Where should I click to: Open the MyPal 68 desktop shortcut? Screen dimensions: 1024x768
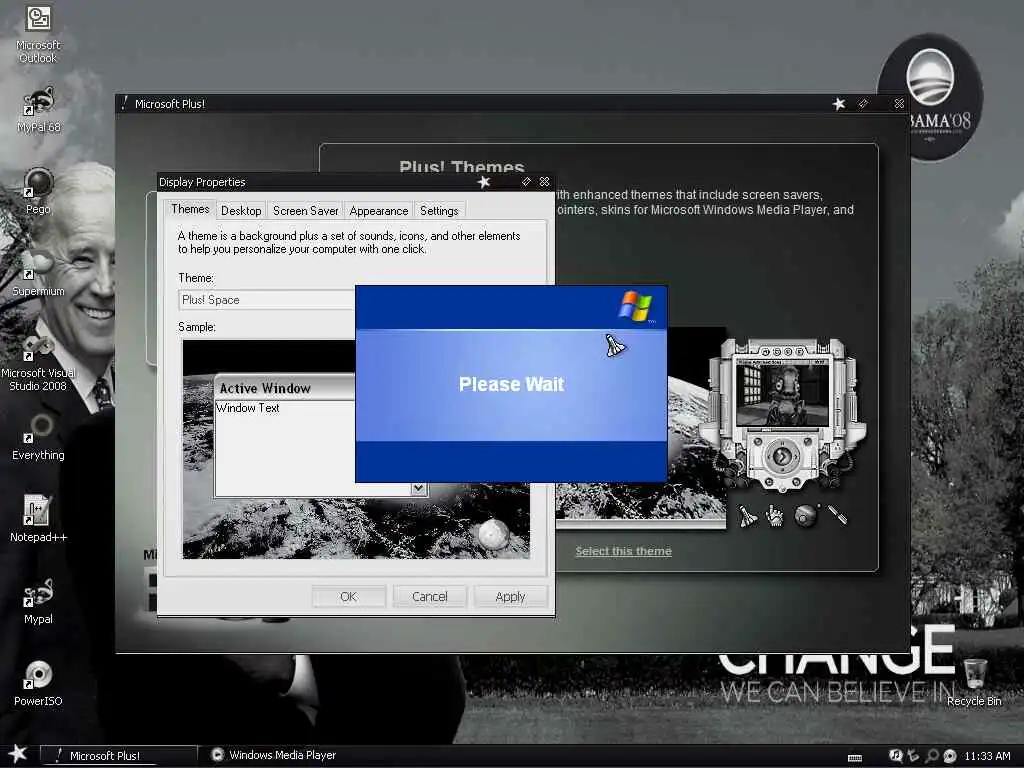39,109
